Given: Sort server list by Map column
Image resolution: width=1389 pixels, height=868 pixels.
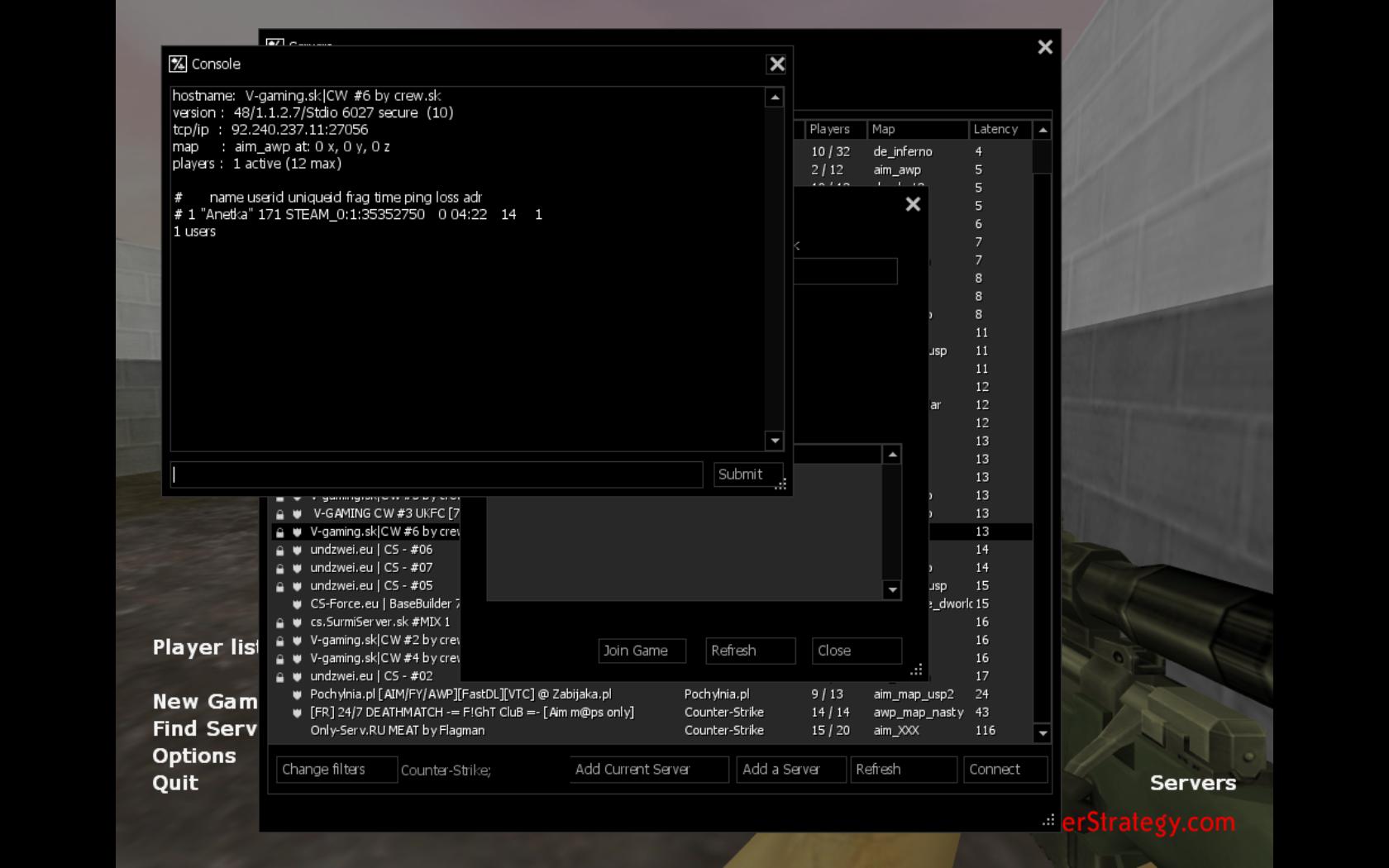Looking at the screenshot, I should pos(917,129).
